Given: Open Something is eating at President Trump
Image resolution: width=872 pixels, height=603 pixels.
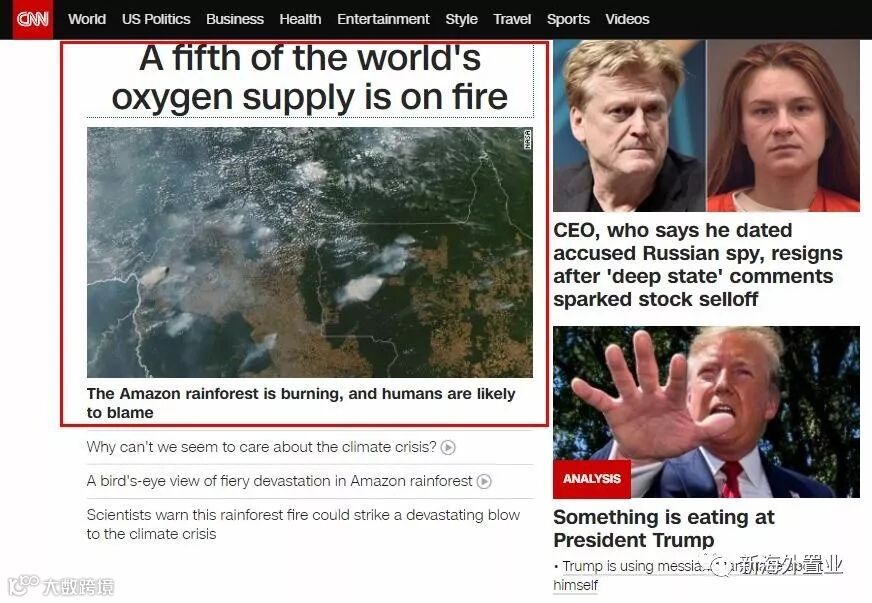Looking at the screenshot, I should pos(663,528).
